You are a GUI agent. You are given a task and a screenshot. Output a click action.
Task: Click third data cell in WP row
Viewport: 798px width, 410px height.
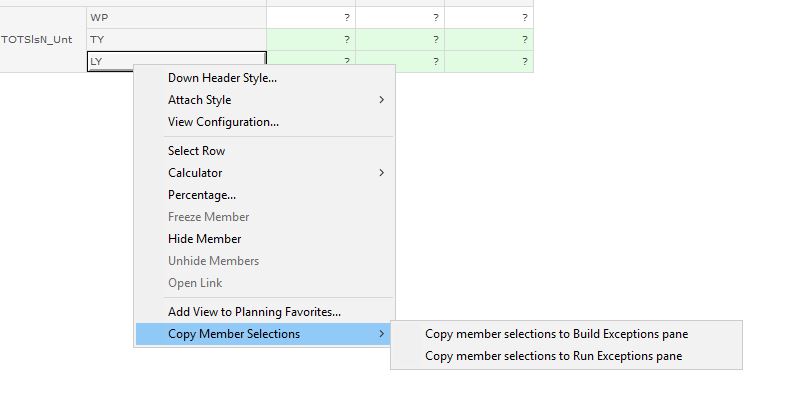[489, 17]
